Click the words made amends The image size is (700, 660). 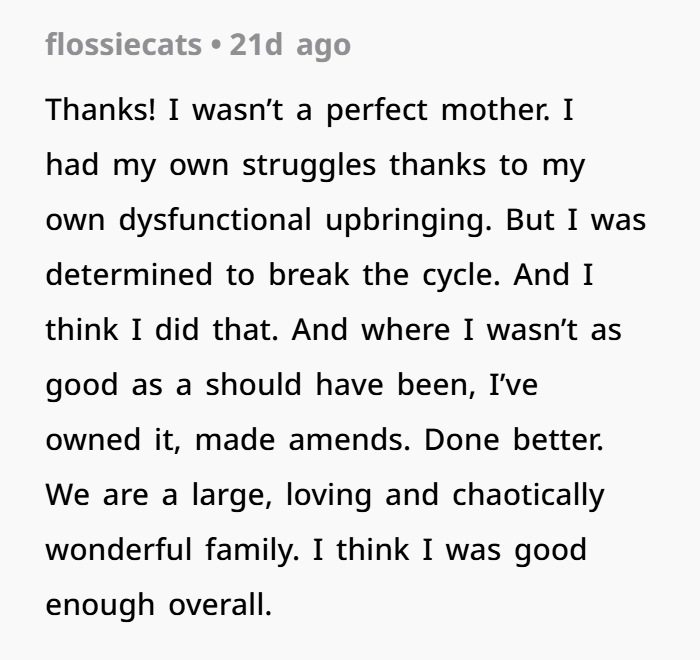pos(303,440)
